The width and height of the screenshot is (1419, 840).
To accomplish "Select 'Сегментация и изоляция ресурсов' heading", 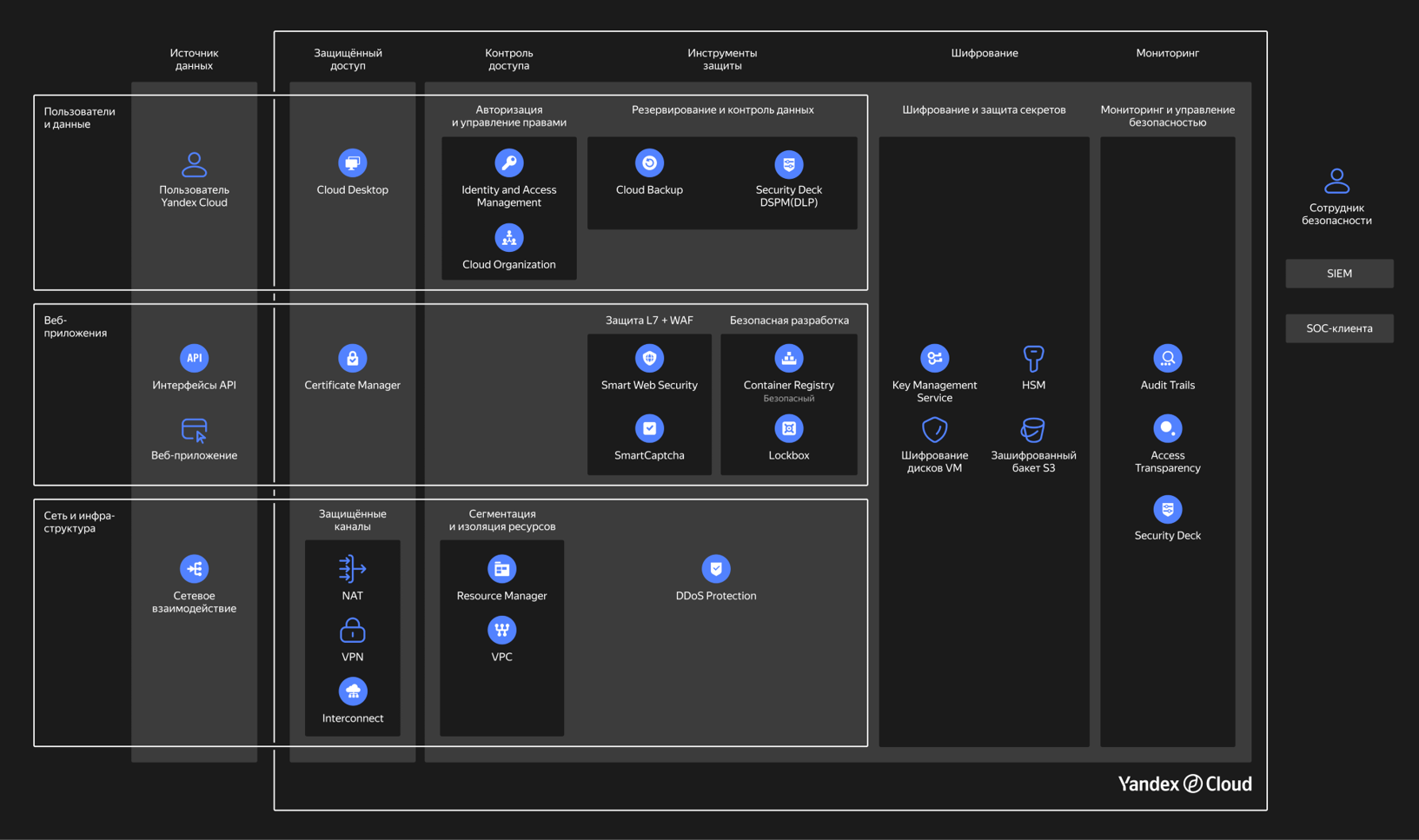I will [501, 520].
